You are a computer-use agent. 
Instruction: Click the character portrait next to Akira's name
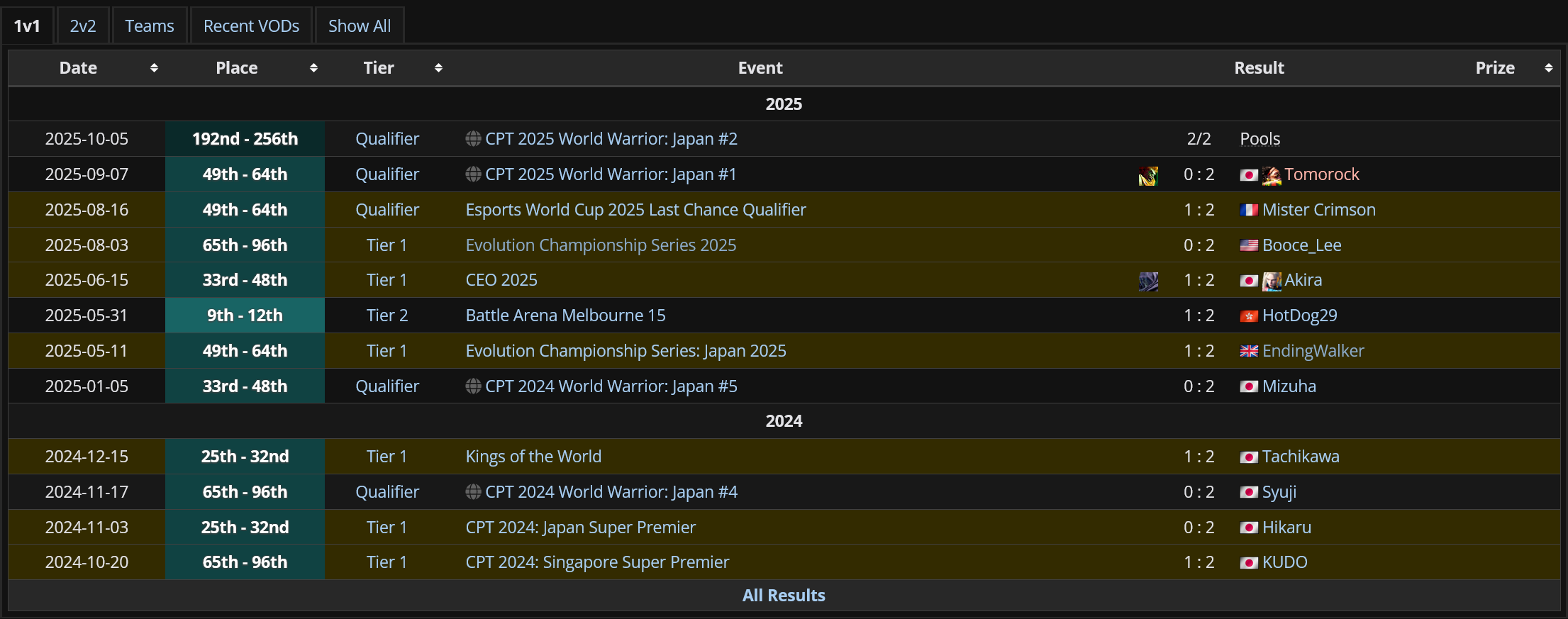pos(1272,281)
